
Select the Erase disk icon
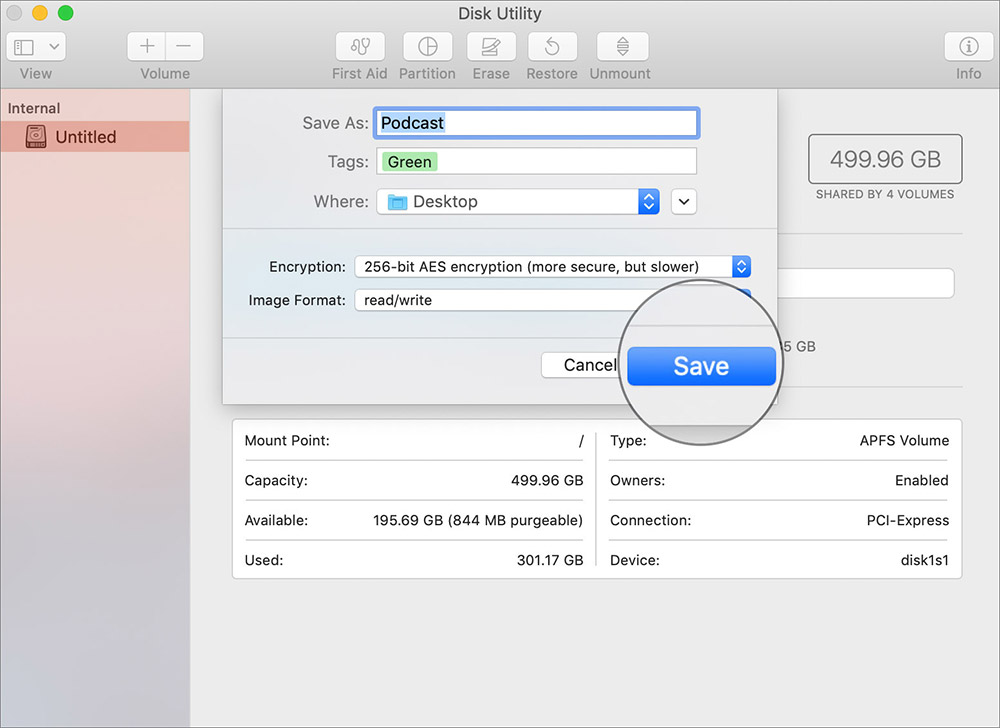tap(491, 47)
